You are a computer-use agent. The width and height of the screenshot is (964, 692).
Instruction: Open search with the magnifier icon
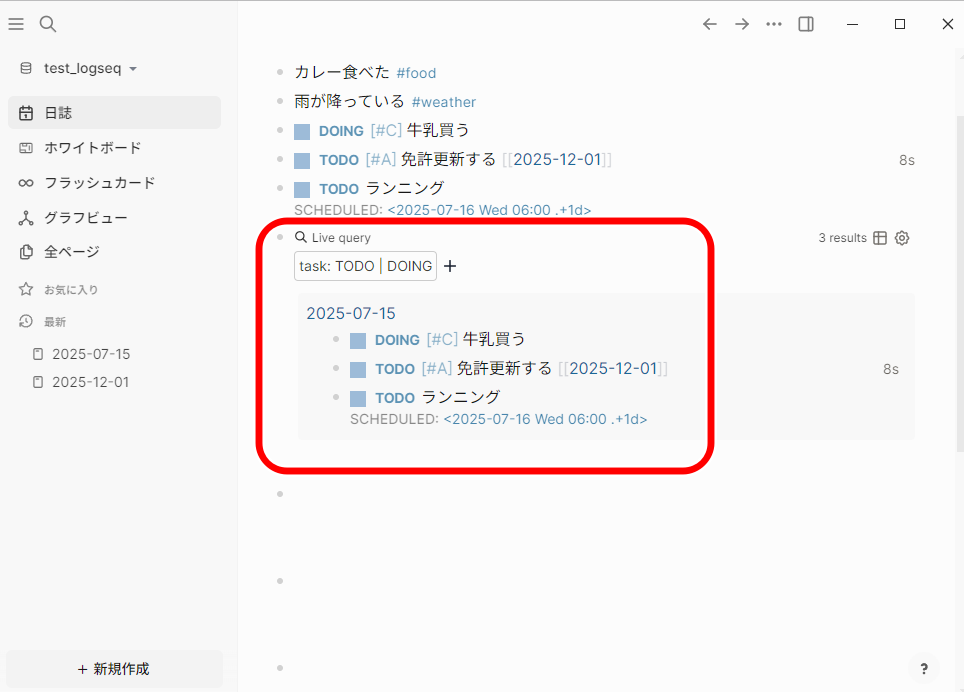[x=48, y=24]
